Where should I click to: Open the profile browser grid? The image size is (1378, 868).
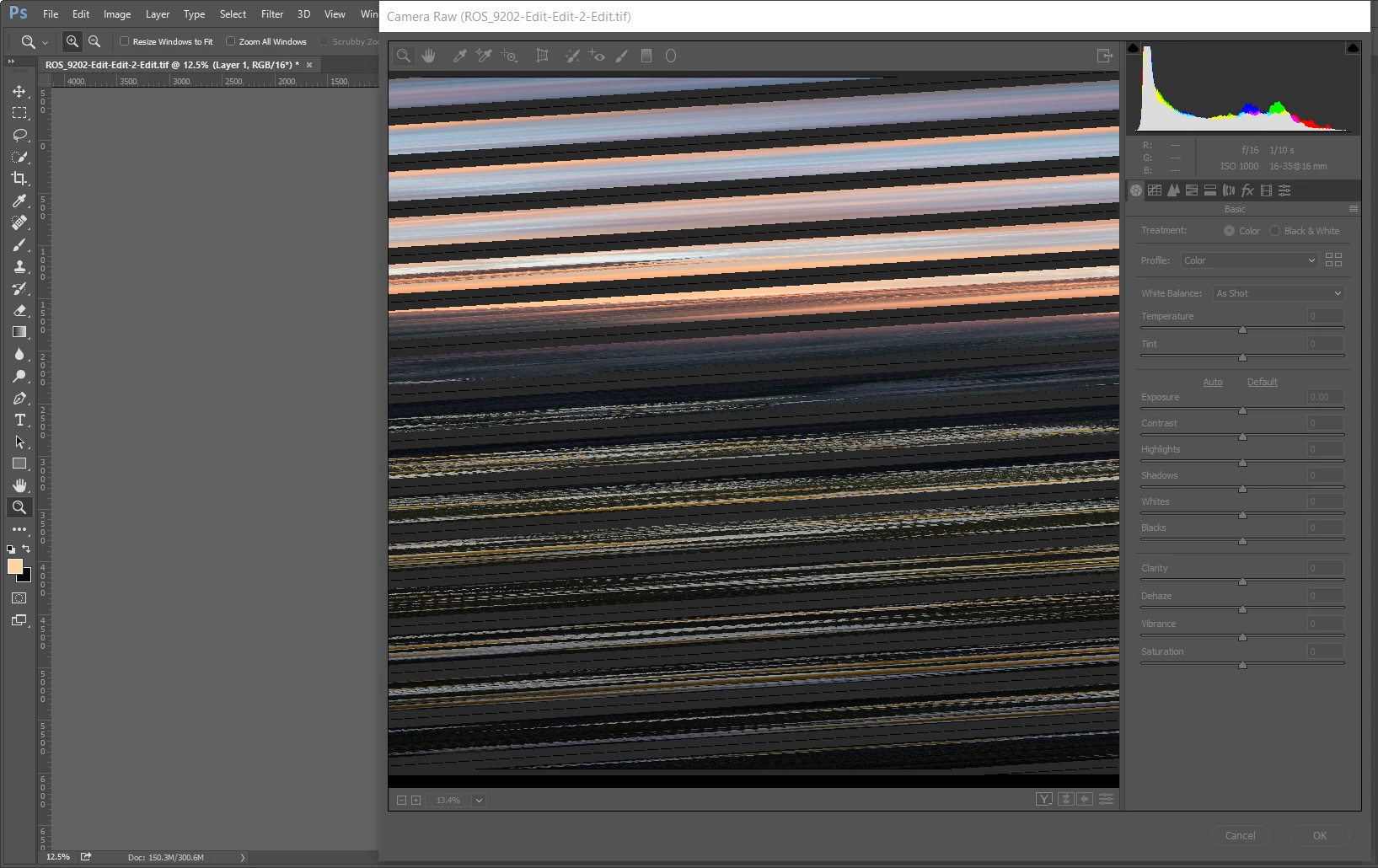(1333, 260)
